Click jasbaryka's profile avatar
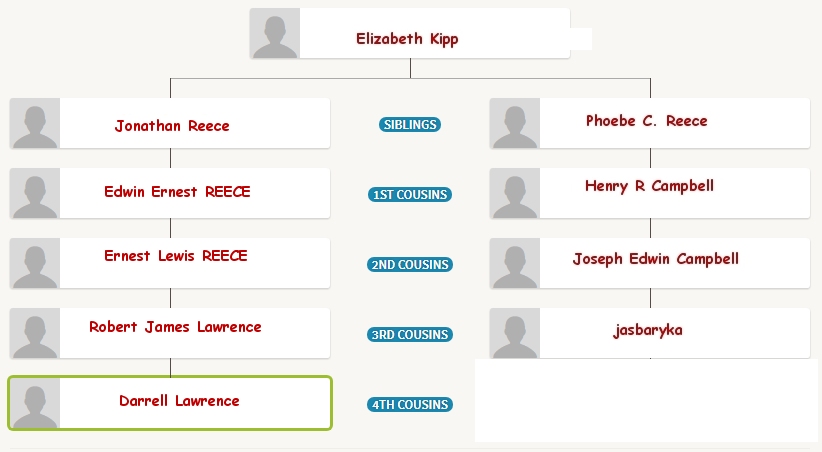 coord(515,333)
